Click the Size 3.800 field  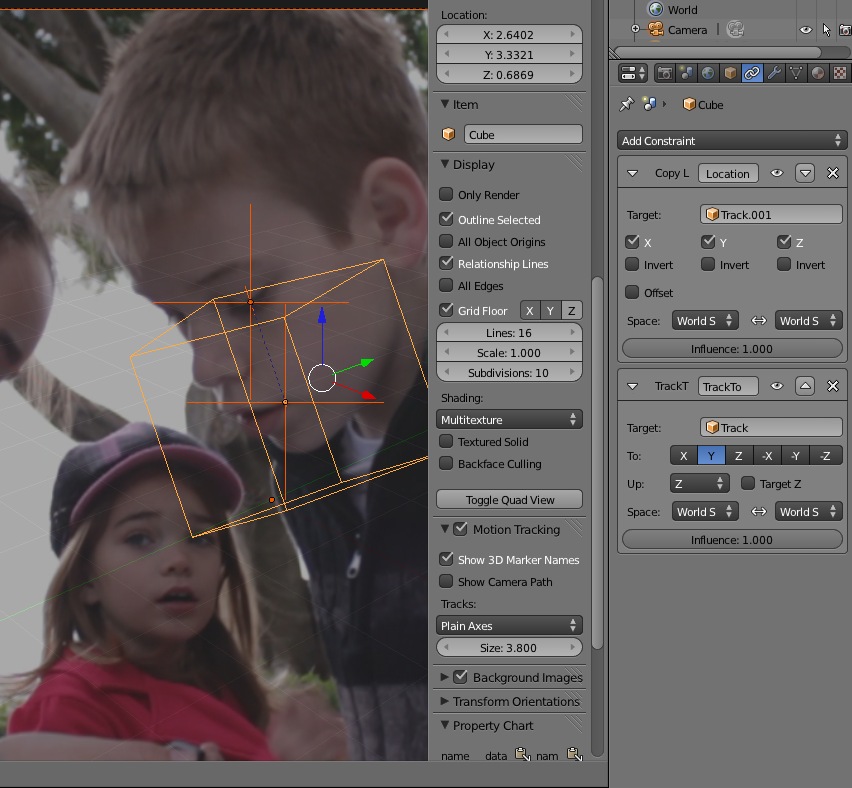coord(509,647)
